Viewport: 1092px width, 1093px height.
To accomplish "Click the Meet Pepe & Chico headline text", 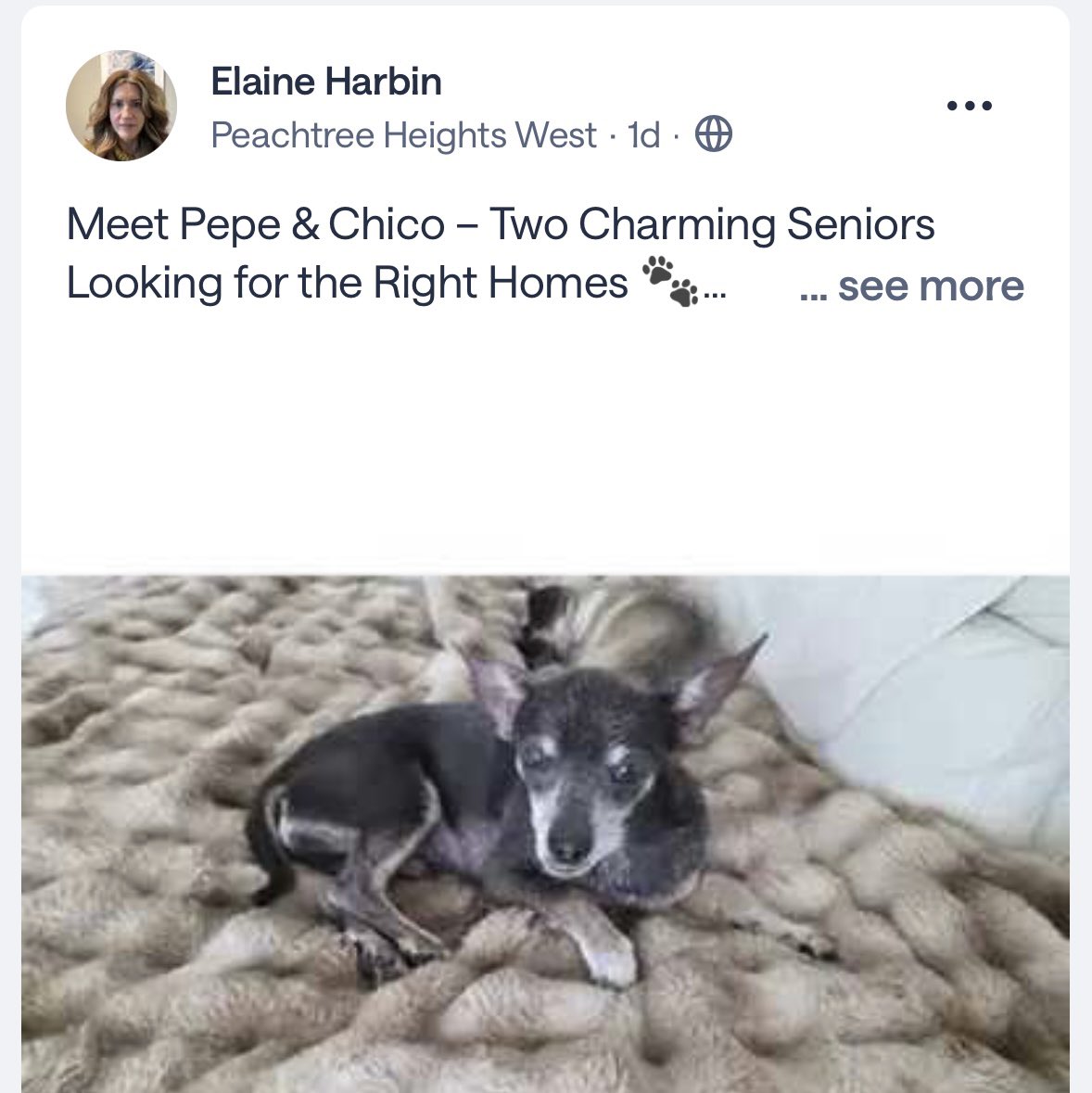I will (256, 224).
